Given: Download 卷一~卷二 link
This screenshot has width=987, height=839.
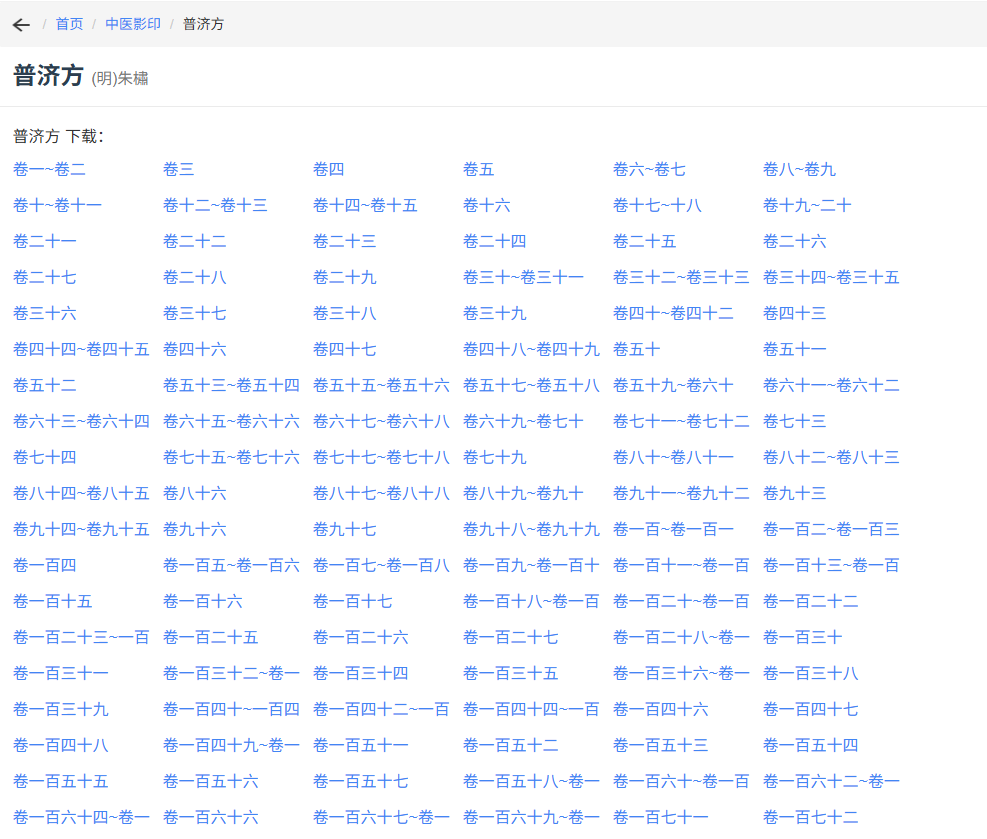Looking at the screenshot, I should point(49,170).
